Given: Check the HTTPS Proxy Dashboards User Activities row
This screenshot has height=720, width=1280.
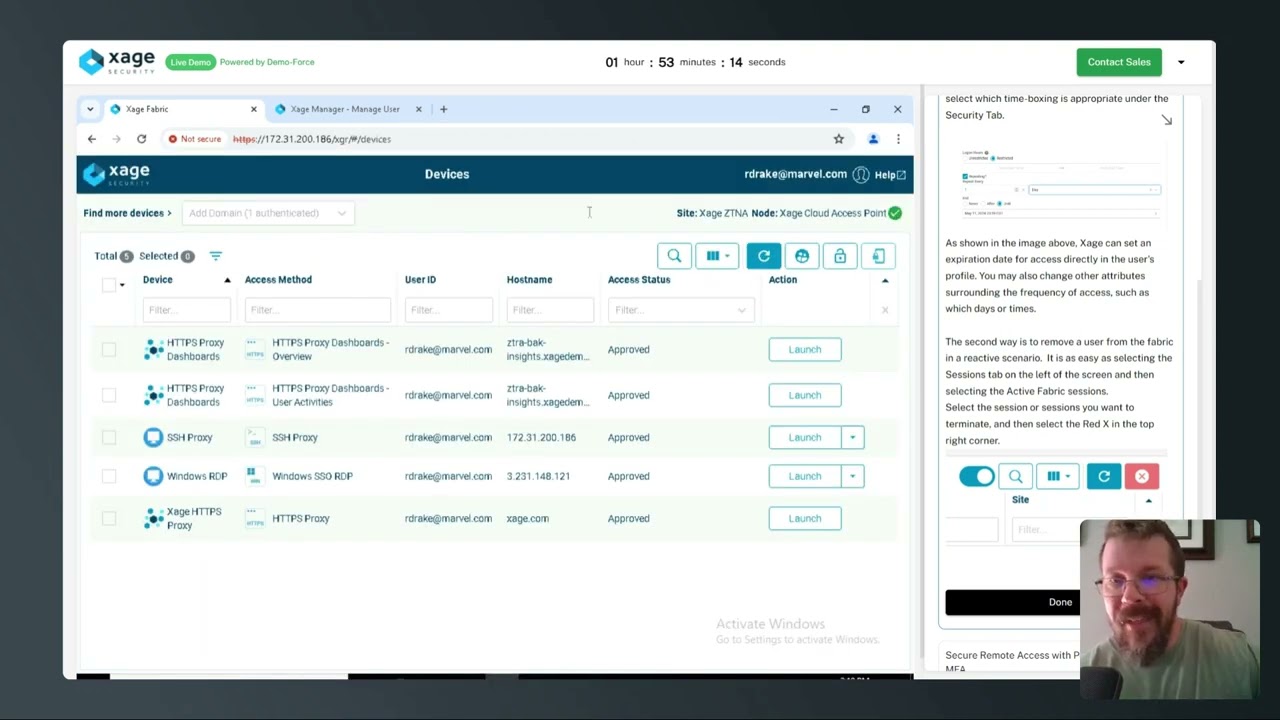Looking at the screenshot, I should pyautogui.click(x=108, y=395).
